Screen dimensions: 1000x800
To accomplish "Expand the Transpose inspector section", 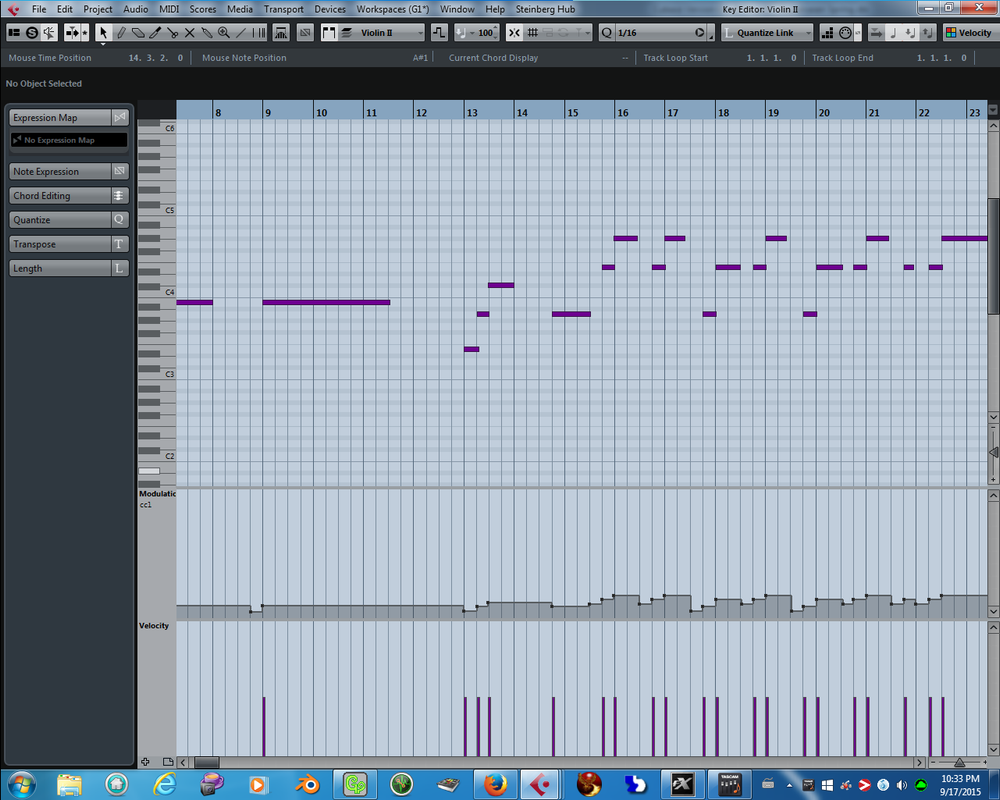I will coord(69,244).
